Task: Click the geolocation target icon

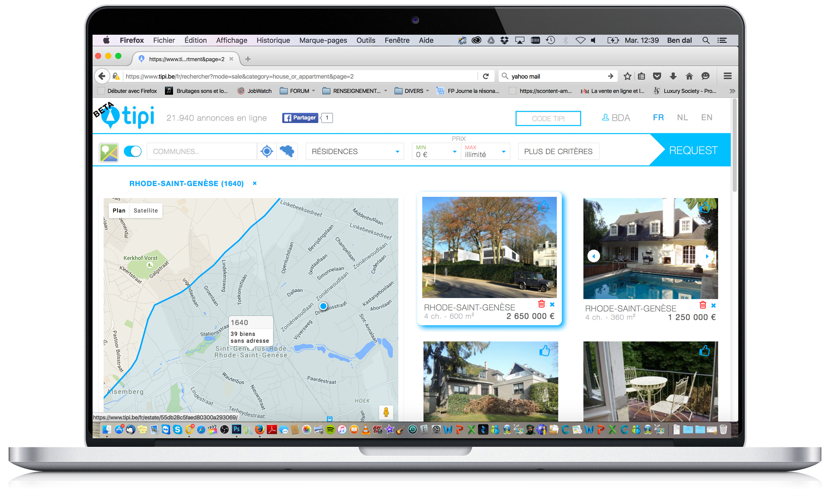Action: [x=267, y=152]
